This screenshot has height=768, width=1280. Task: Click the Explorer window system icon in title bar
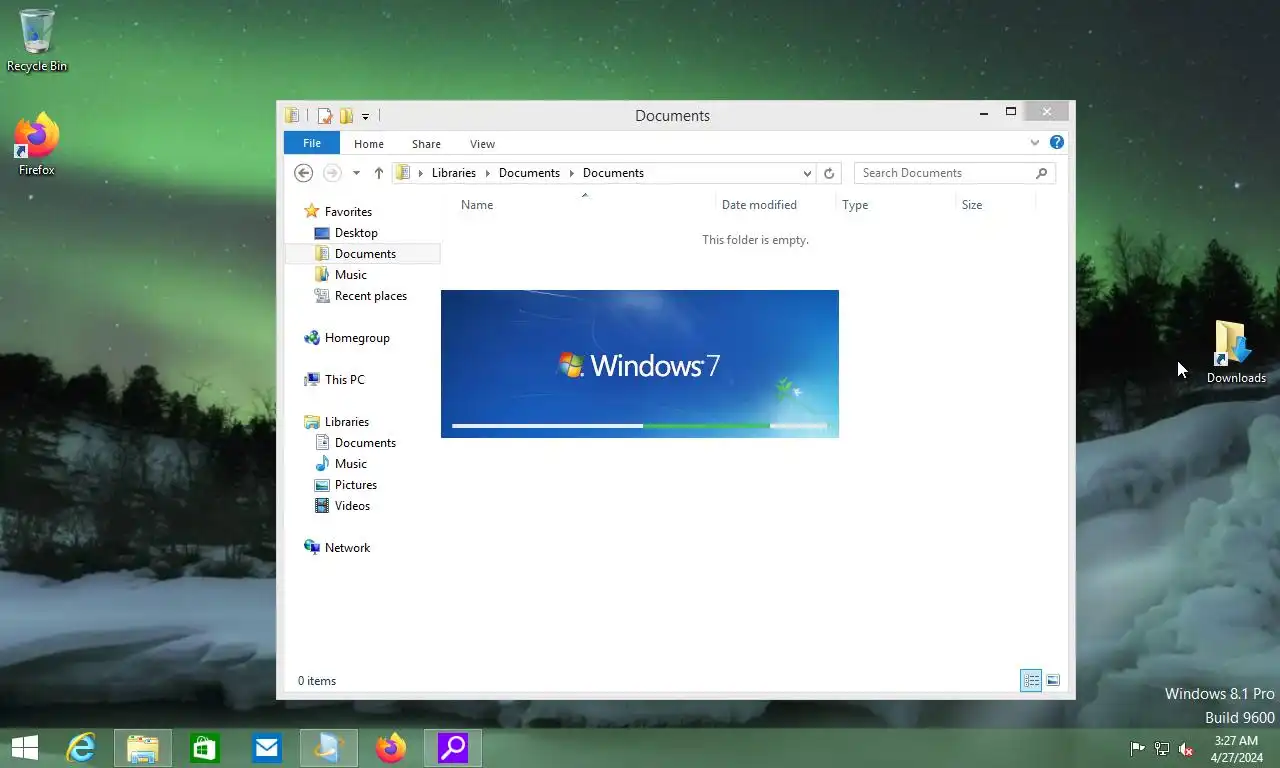click(x=292, y=116)
